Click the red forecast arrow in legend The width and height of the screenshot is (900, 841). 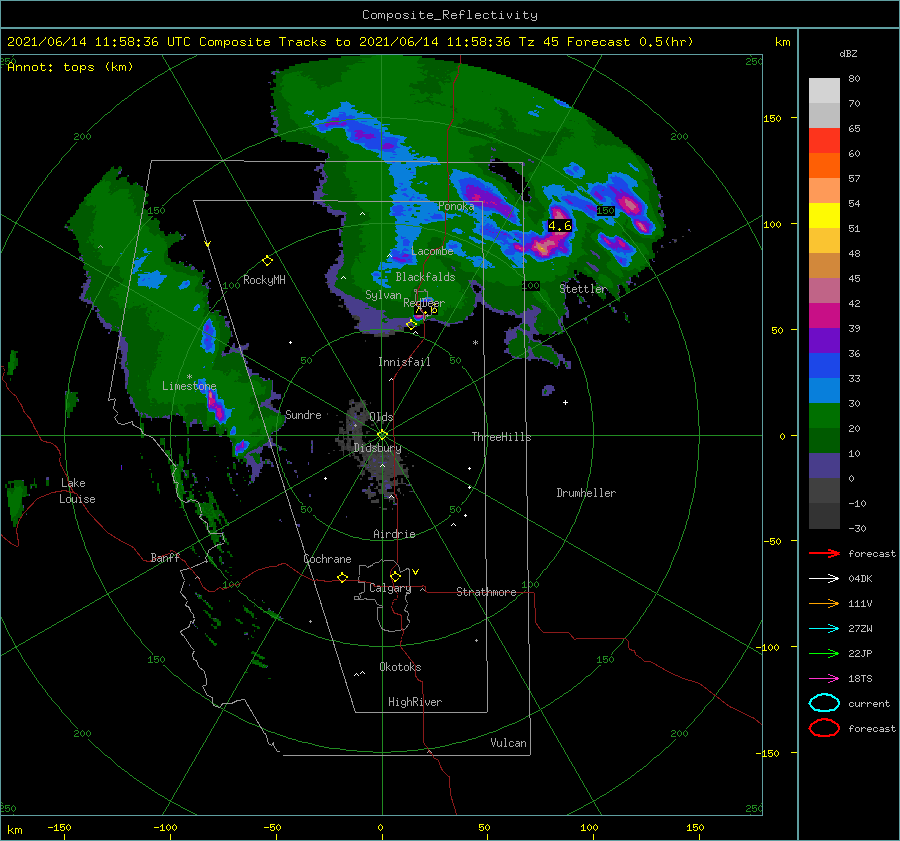[x=824, y=553]
